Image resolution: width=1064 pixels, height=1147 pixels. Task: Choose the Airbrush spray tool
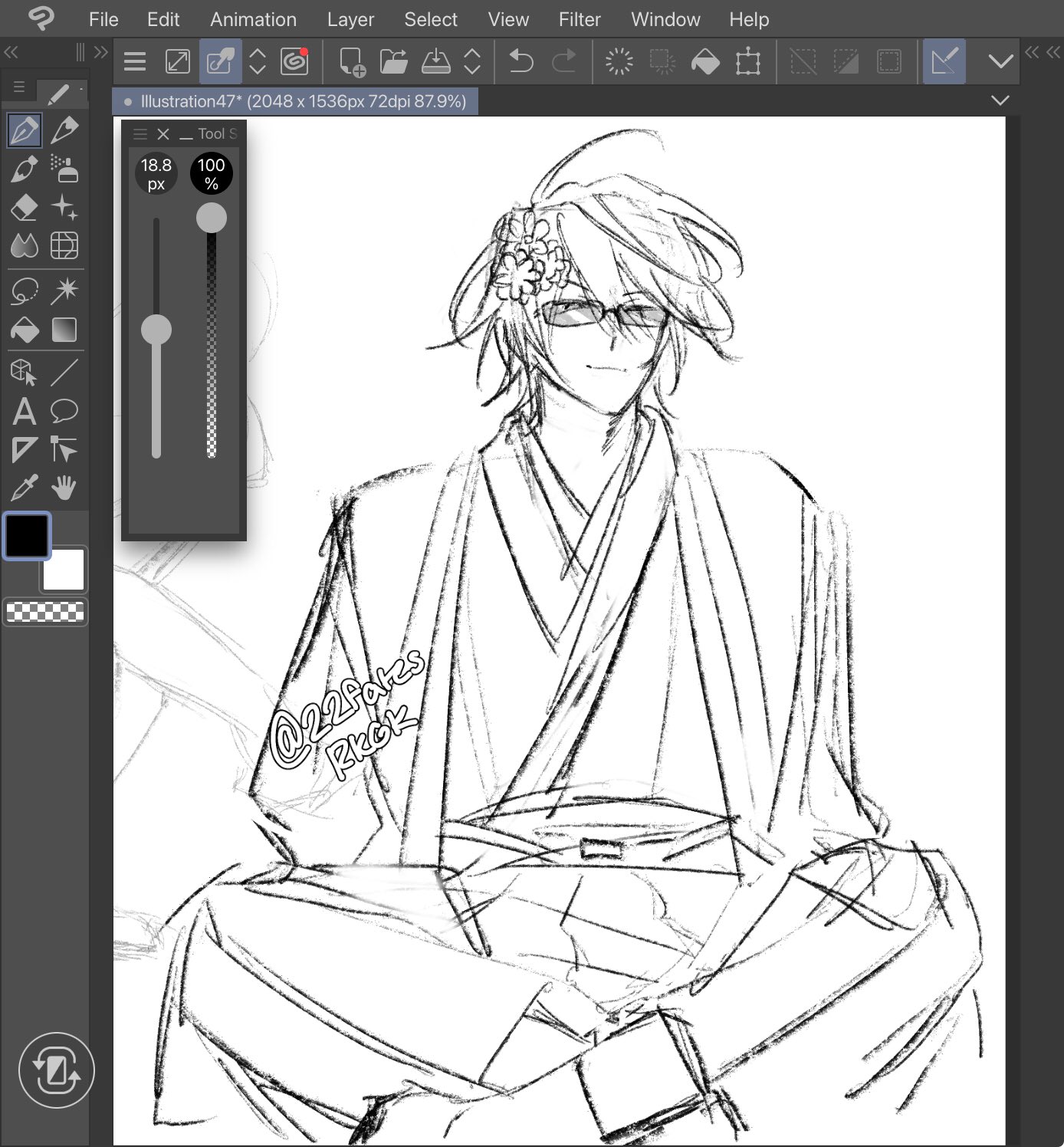[64, 169]
